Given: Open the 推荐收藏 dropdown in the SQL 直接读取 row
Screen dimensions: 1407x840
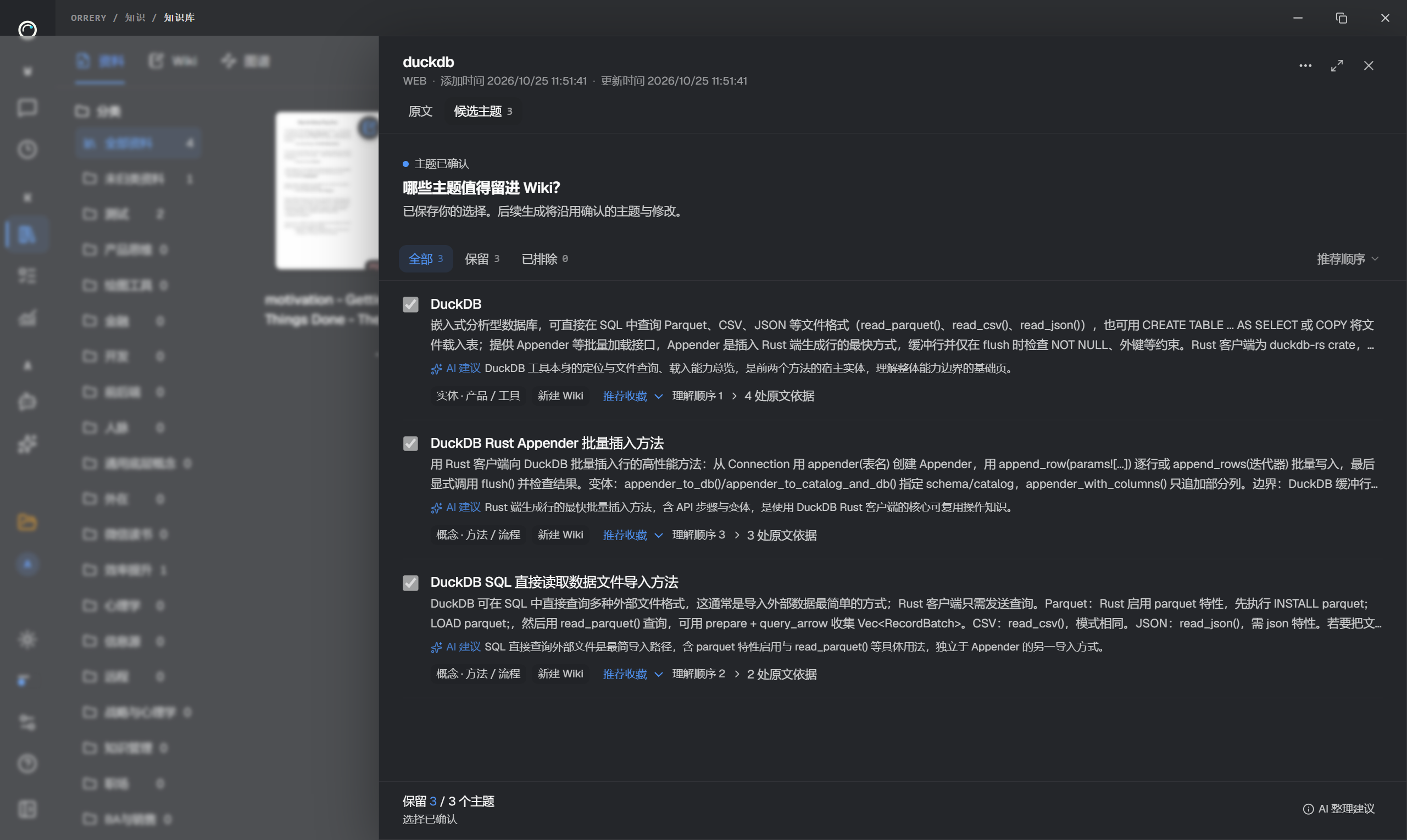Looking at the screenshot, I should (632, 674).
